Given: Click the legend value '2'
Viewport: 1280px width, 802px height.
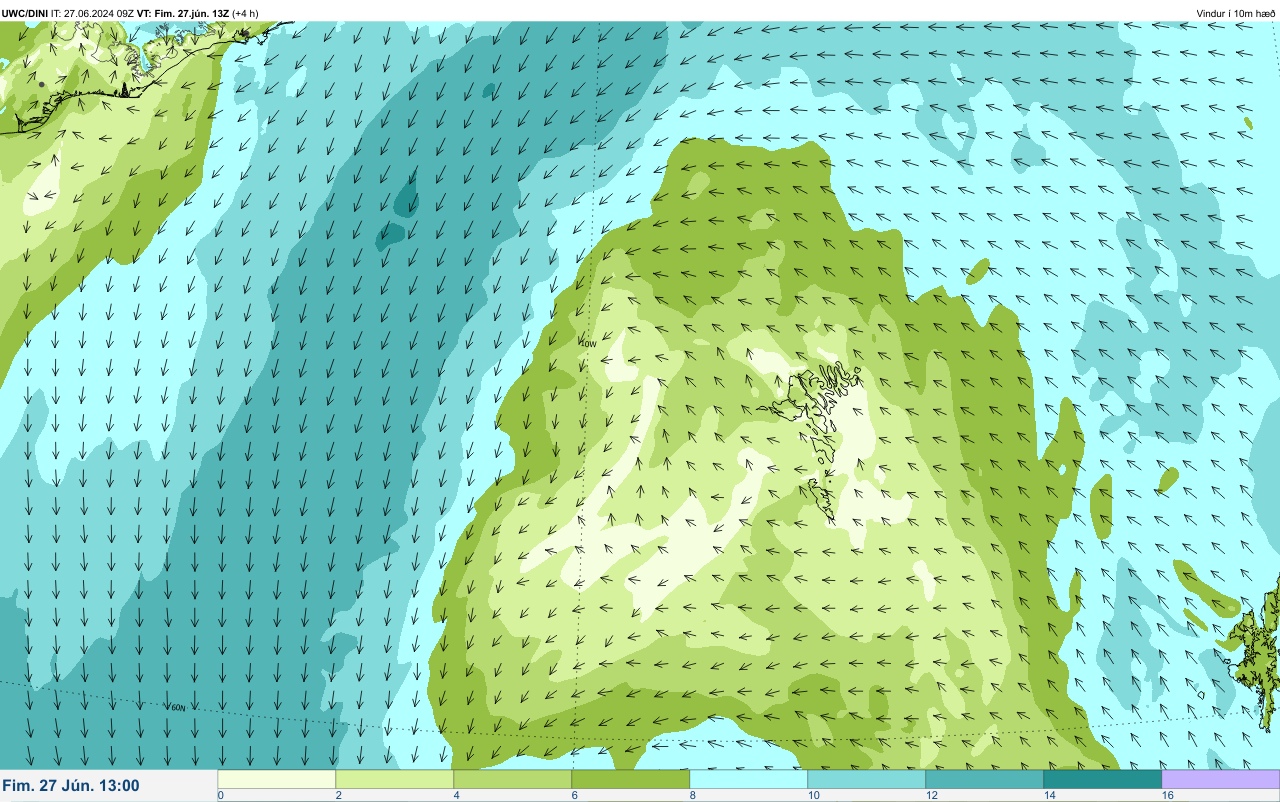Looking at the screenshot, I should pos(339,795).
